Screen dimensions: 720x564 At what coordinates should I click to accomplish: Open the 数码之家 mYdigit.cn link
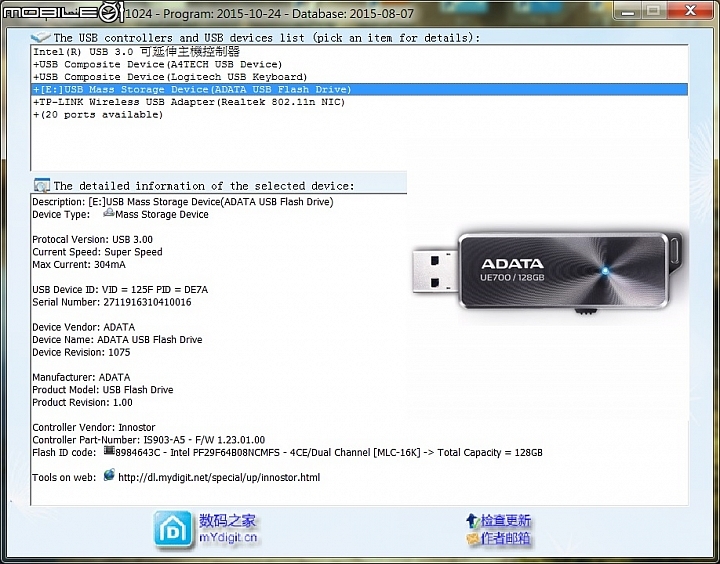228,529
